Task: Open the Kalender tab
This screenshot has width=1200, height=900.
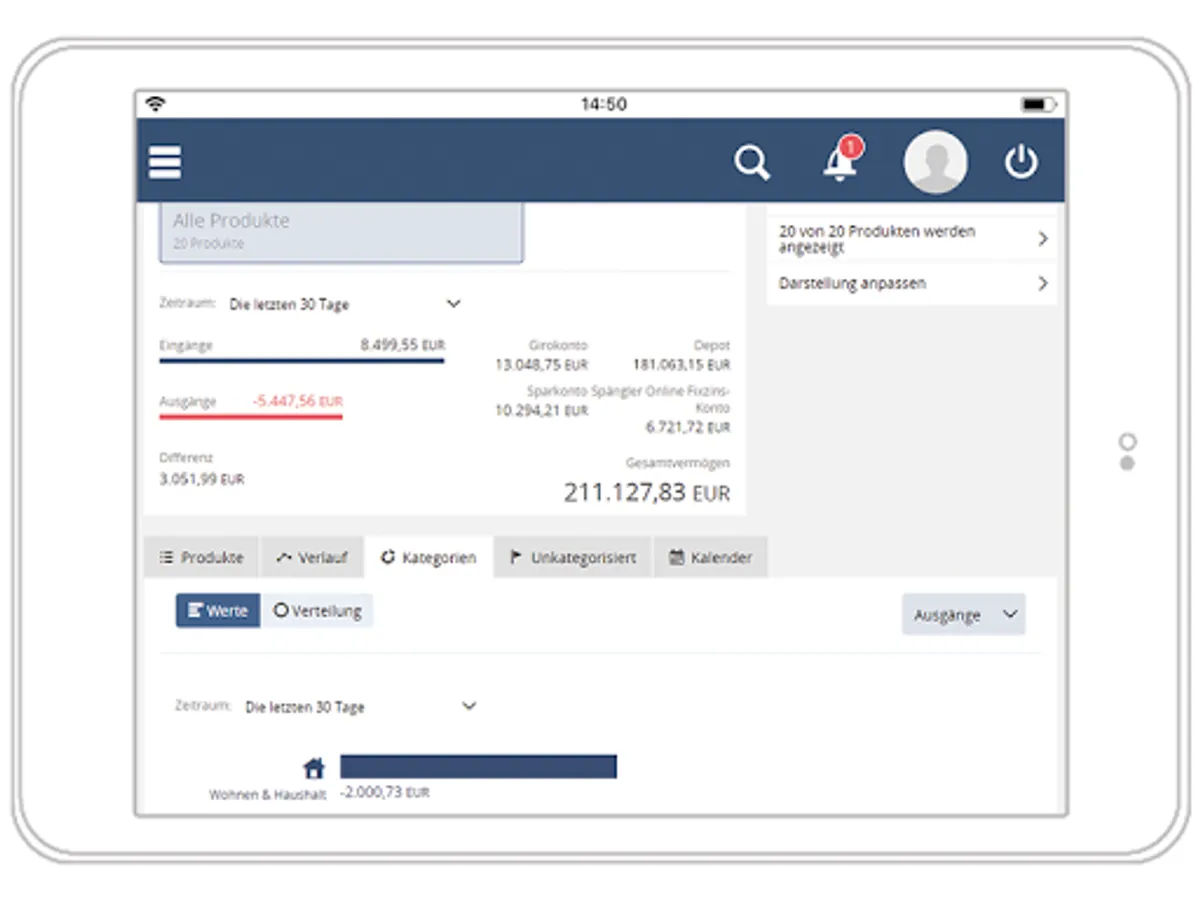Action: pos(711,558)
